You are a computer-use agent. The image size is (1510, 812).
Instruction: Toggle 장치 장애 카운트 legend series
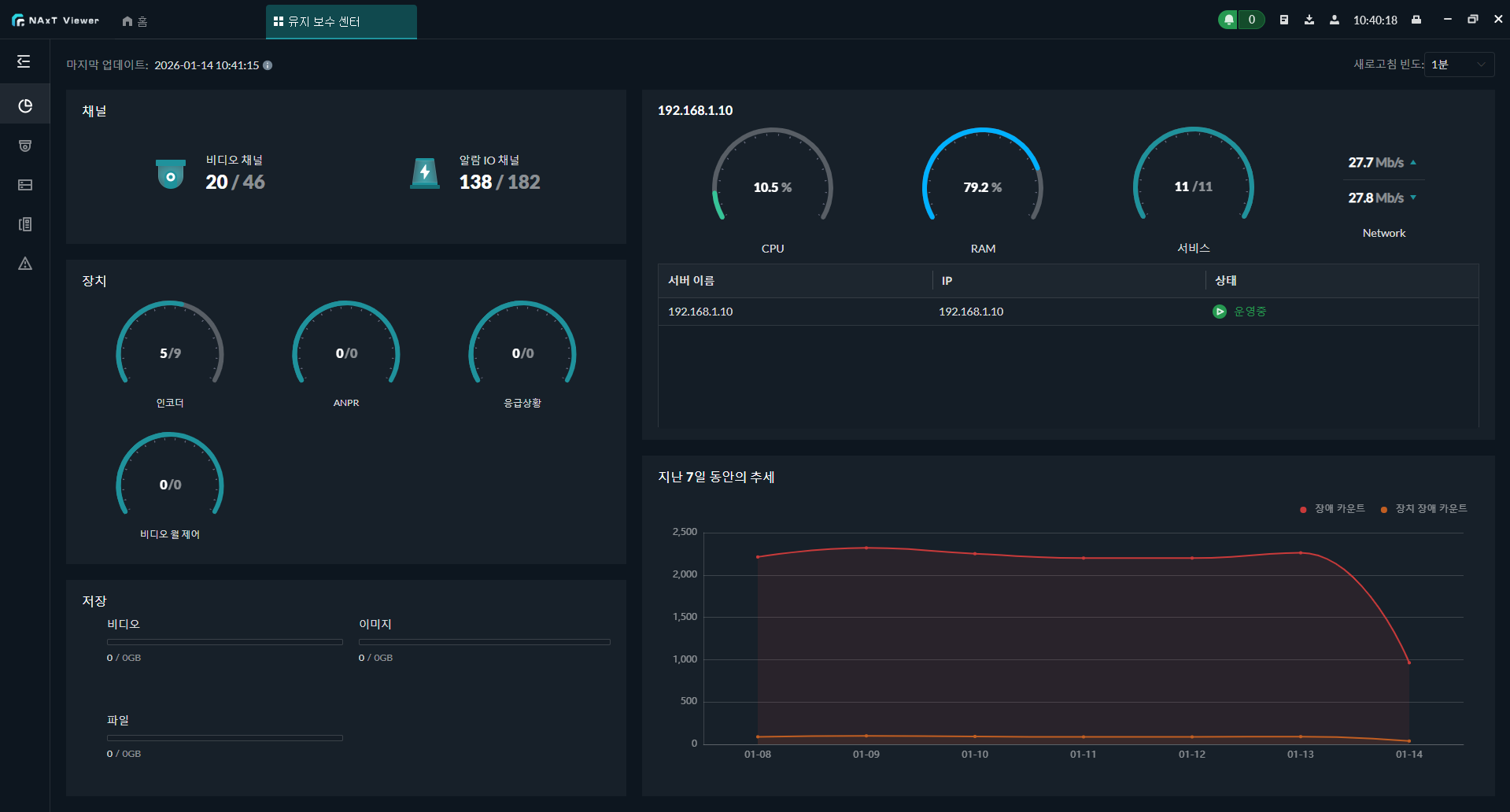tap(1424, 509)
